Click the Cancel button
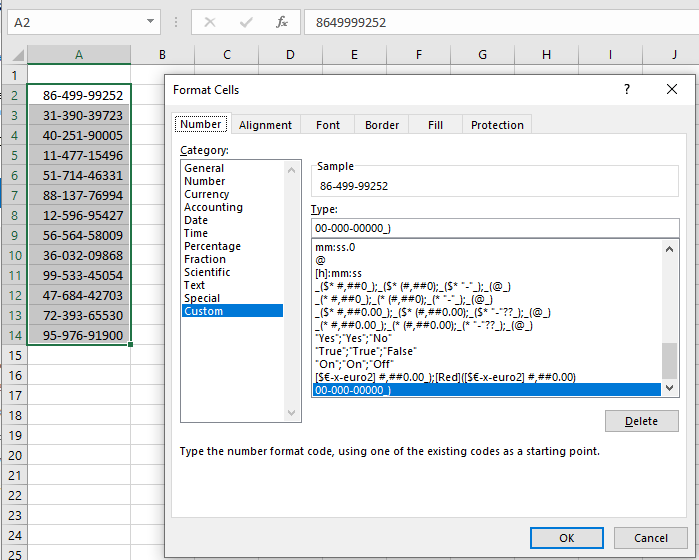 [x=650, y=538]
